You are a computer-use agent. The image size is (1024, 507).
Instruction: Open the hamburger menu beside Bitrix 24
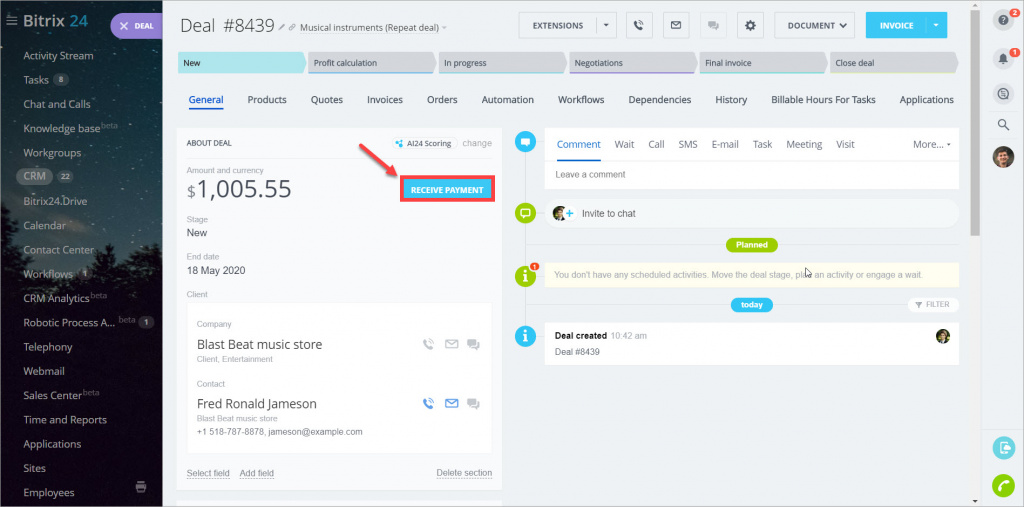tap(11, 20)
